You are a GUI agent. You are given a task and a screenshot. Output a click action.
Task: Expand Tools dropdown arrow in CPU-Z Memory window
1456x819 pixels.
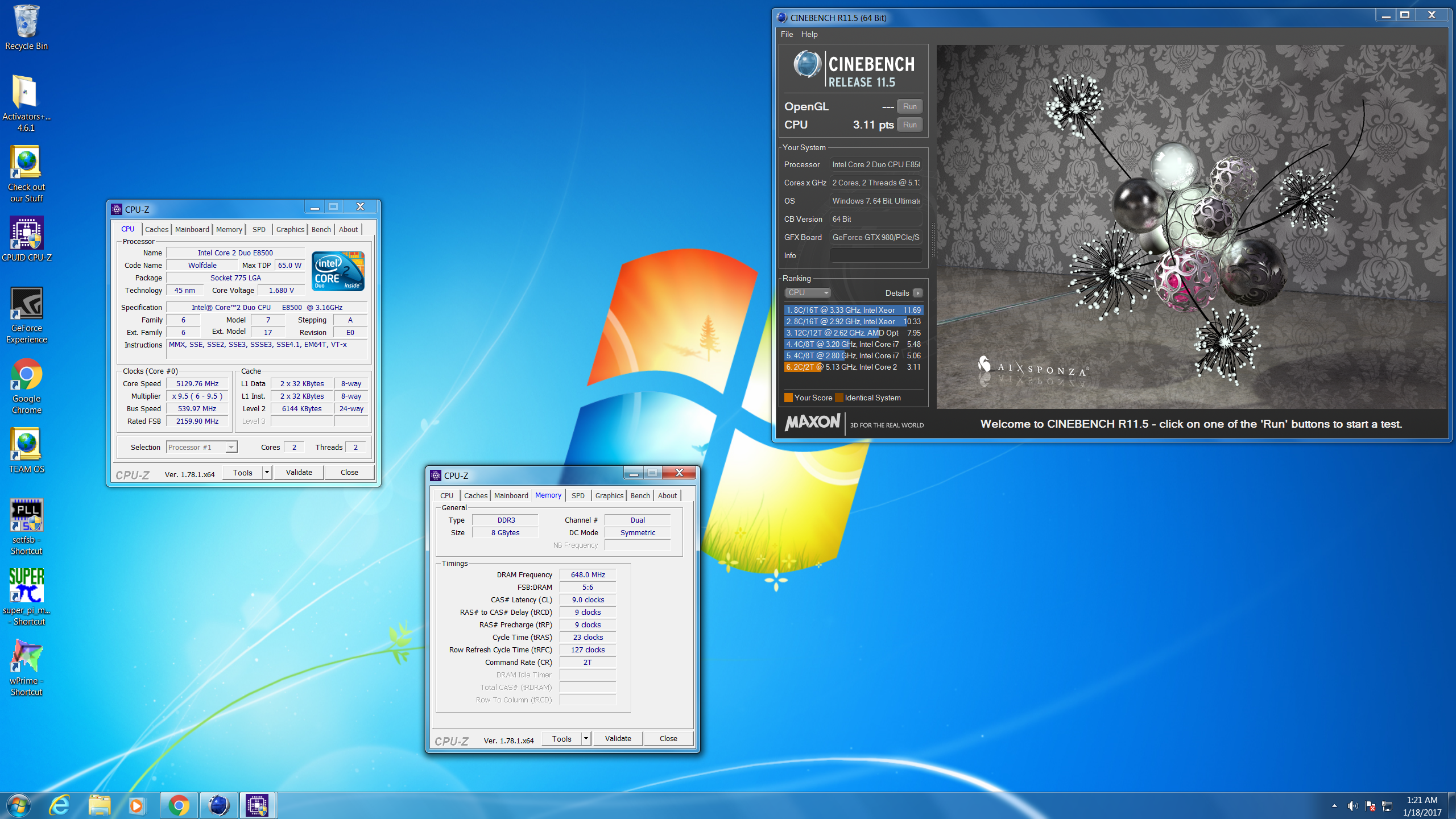[x=586, y=738]
